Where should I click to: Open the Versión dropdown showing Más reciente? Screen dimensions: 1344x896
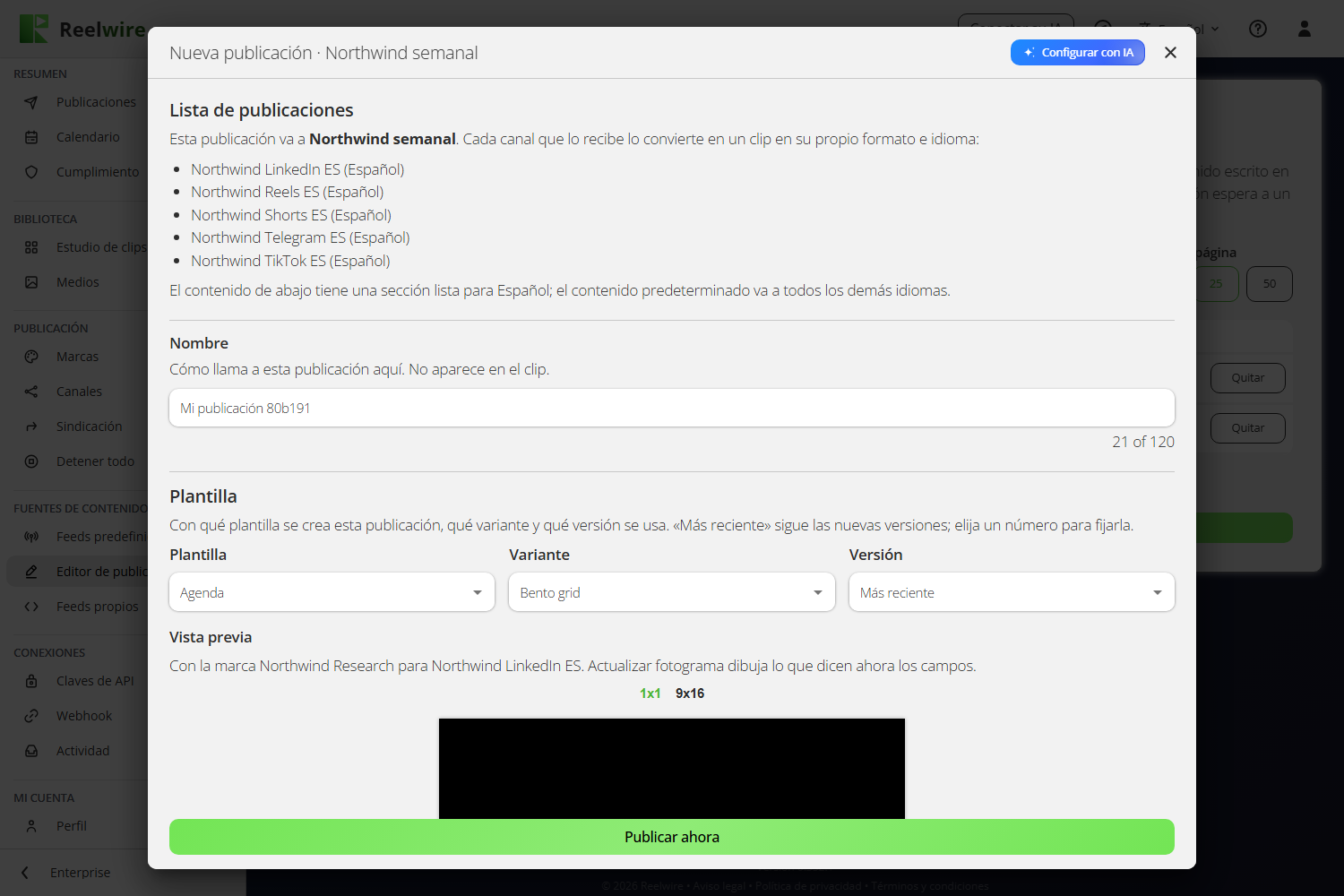click(1012, 592)
